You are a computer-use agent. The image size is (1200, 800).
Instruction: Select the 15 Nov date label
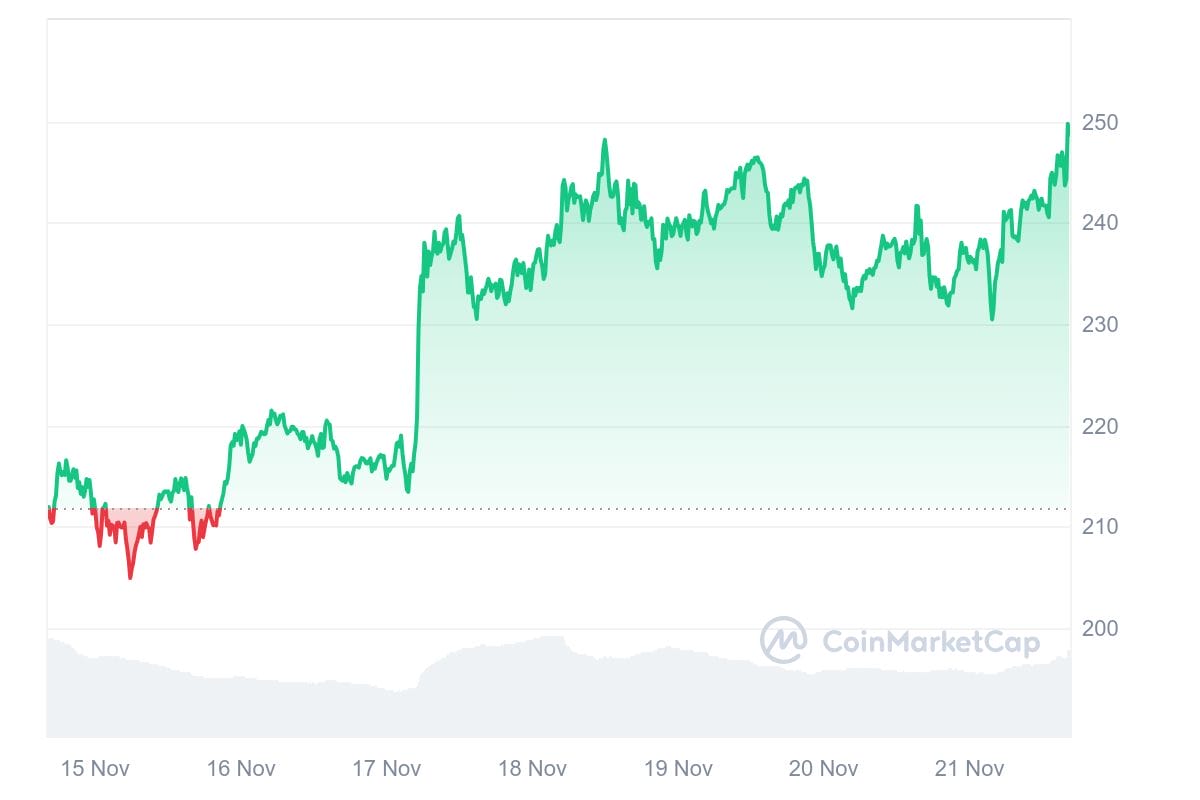(x=95, y=768)
